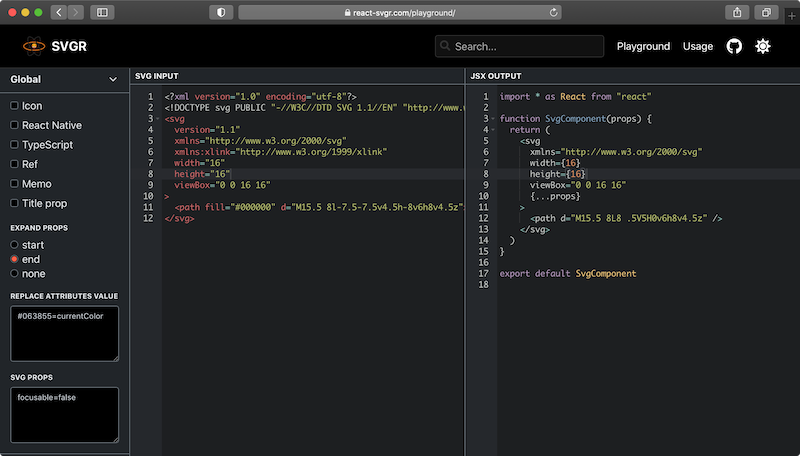This screenshot has width=800, height=456.
Task: Click the search magnifier icon
Action: coord(445,46)
